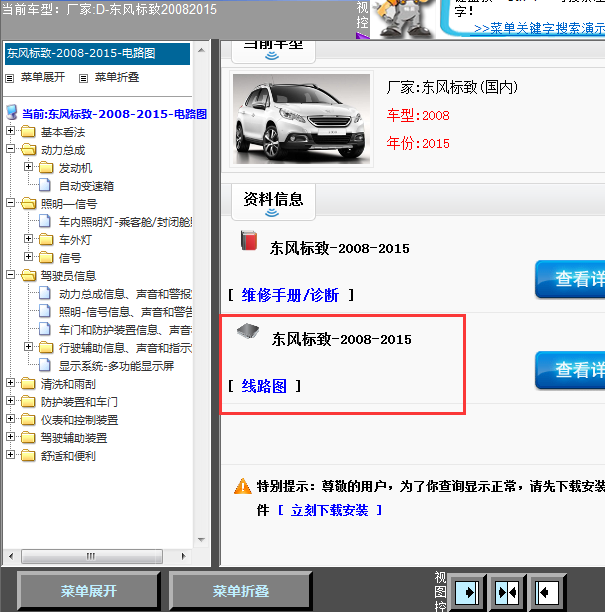605x612 pixels.
Task: Open 动力总成信息、声音和警报 document
Action: pos(125,294)
